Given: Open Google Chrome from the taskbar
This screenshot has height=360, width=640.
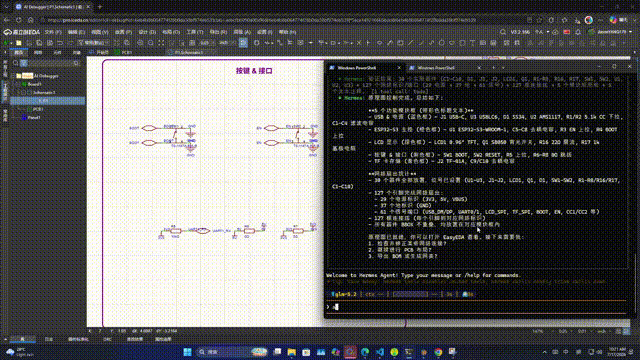Looking at the screenshot, I should pos(438,352).
